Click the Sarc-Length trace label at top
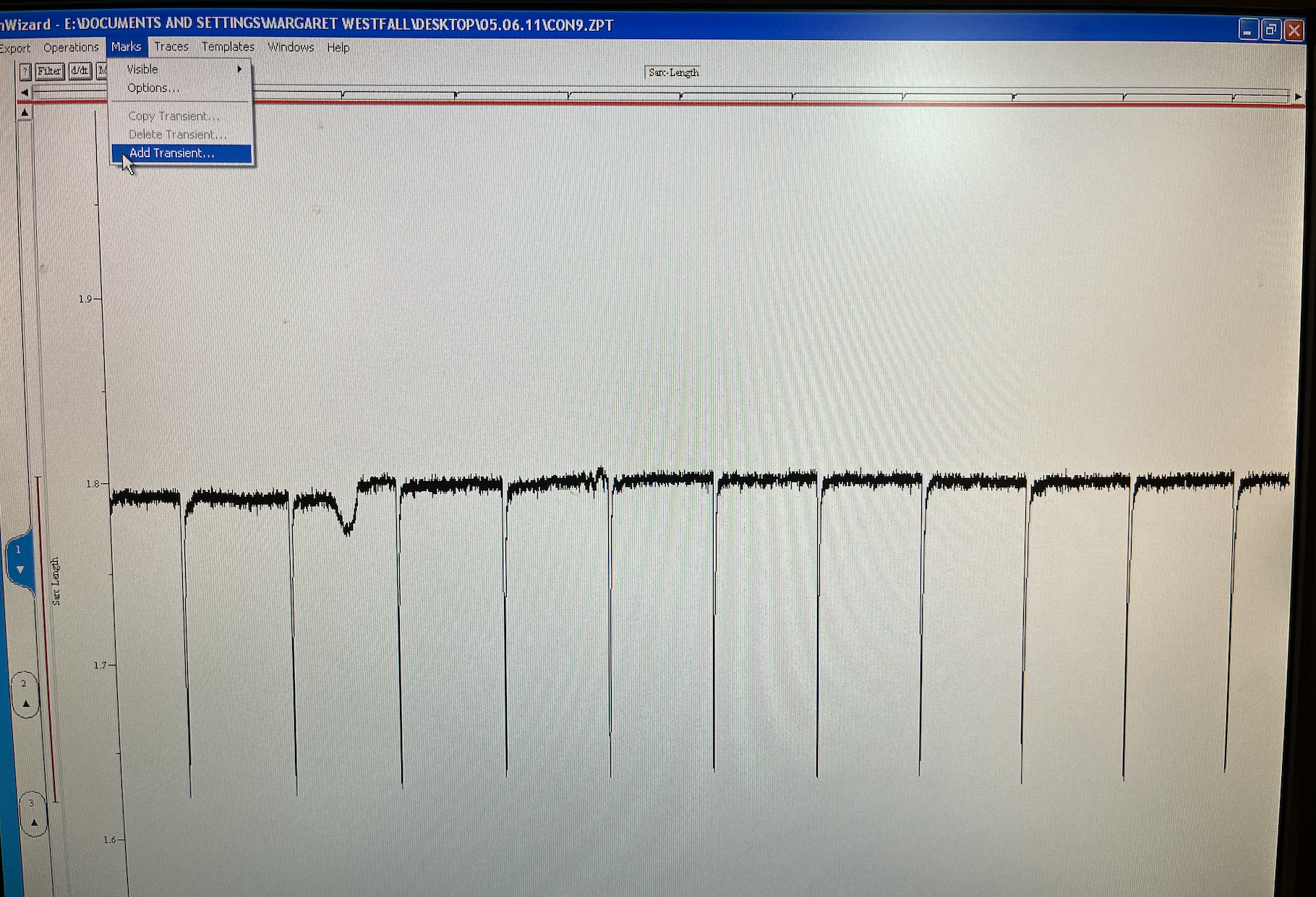Image resolution: width=1316 pixels, height=897 pixels. tap(674, 72)
